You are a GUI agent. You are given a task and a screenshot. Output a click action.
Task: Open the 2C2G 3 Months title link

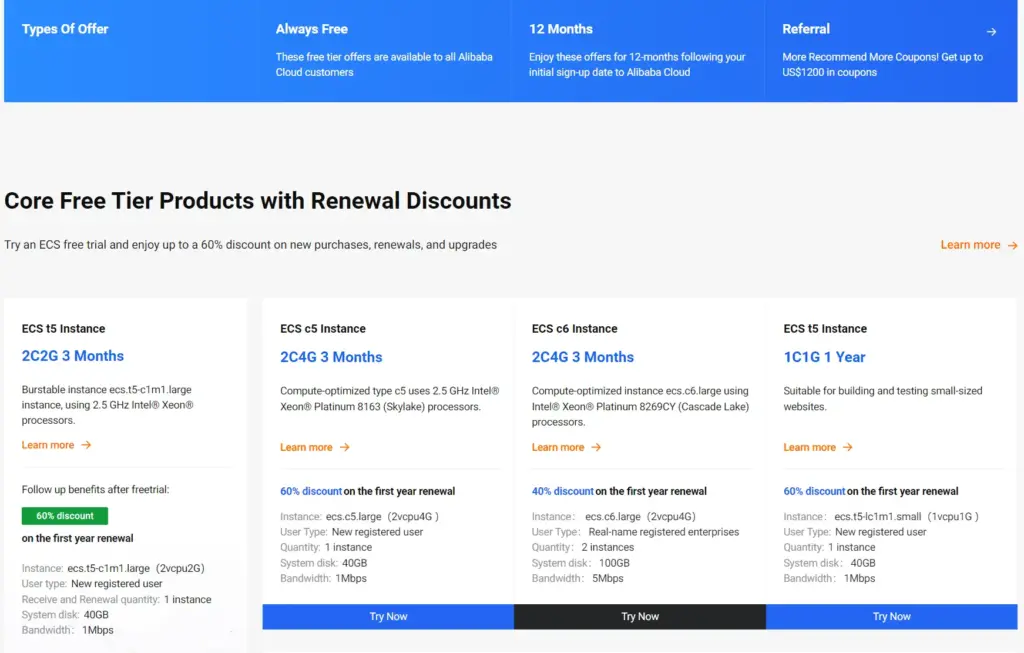(x=72, y=356)
